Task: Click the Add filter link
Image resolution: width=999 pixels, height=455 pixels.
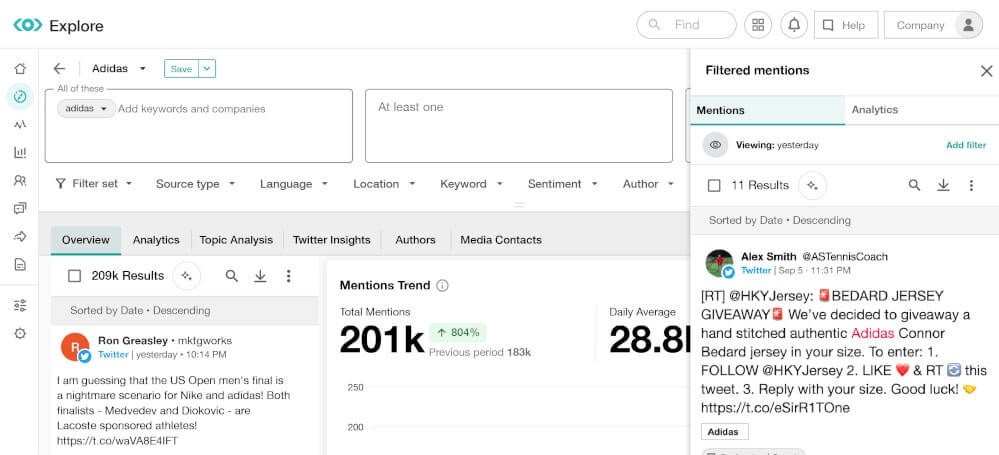Action: tap(966, 145)
